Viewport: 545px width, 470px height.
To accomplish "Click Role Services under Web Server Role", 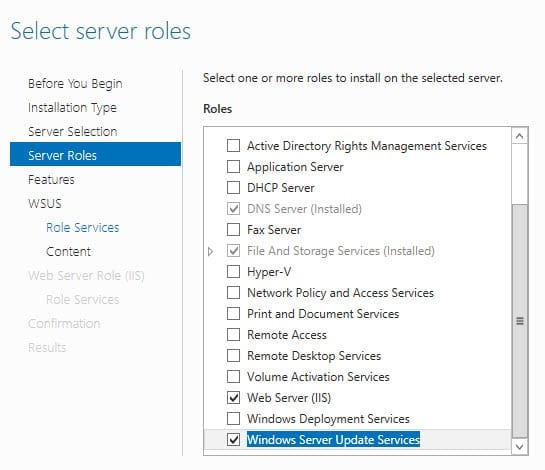I will pyautogui.click(x=83, y=299).
